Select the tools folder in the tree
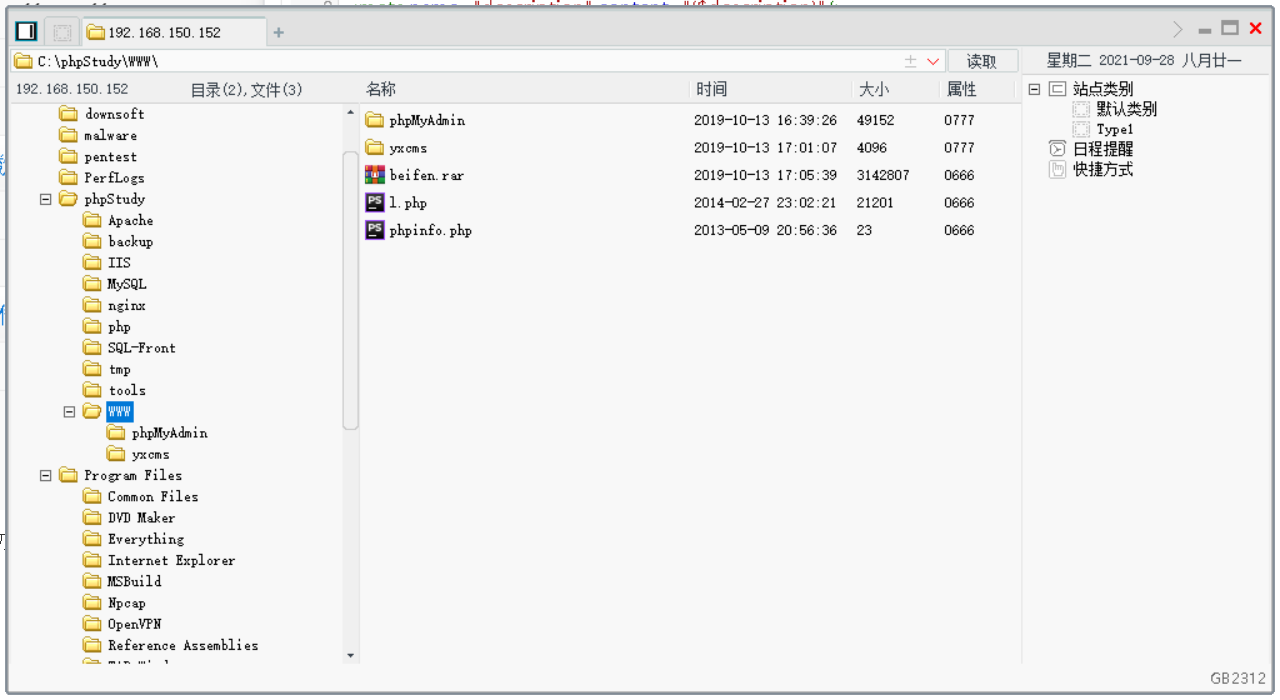This screenshot has width=1280, height=700. (127, 390)
